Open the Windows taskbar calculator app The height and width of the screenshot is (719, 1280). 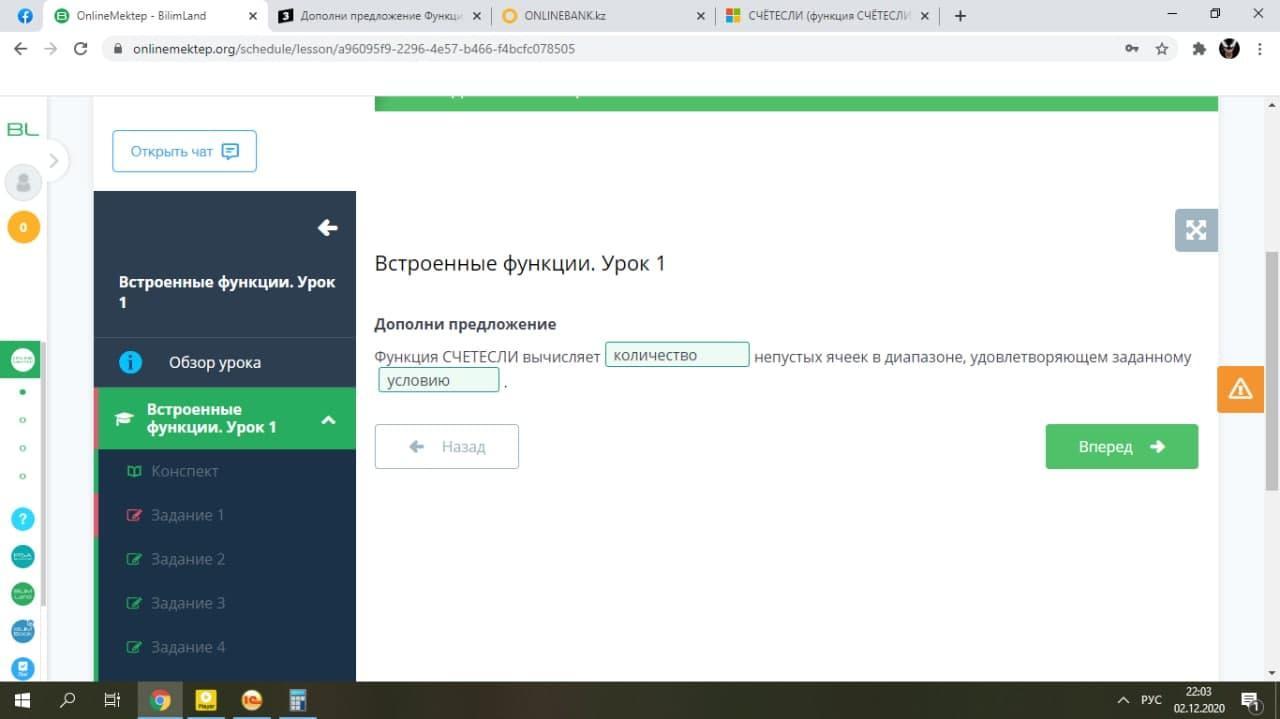pyautogui.click(x=297, y=700)
